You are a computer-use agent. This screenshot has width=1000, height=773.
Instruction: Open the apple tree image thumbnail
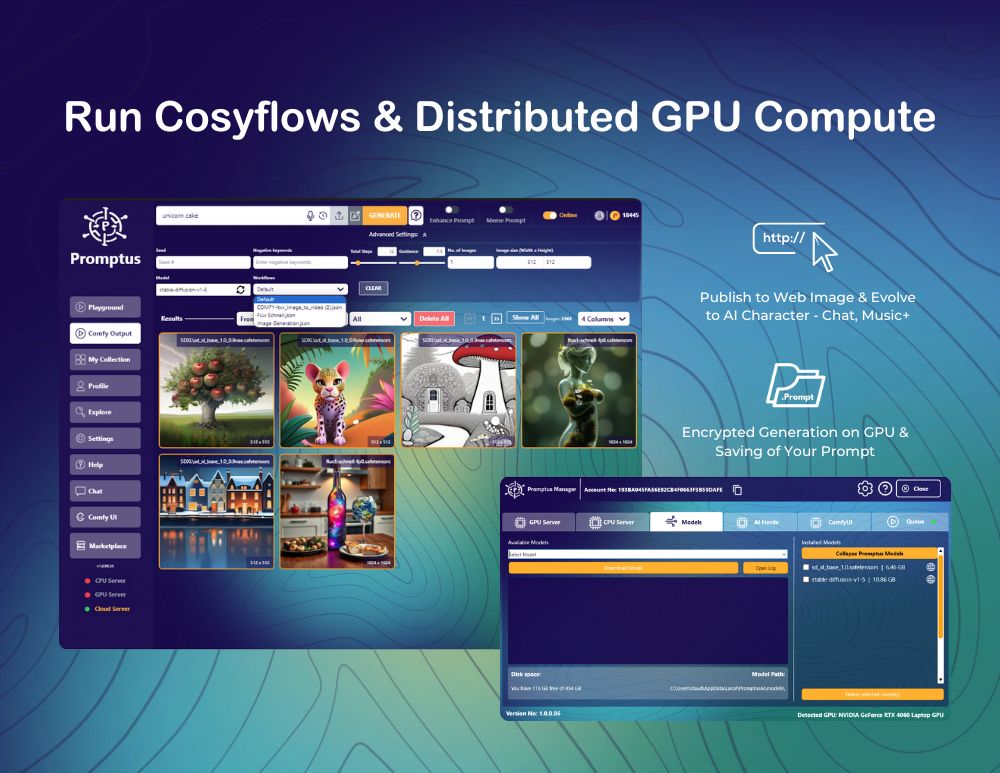click(x=216, y=390)
